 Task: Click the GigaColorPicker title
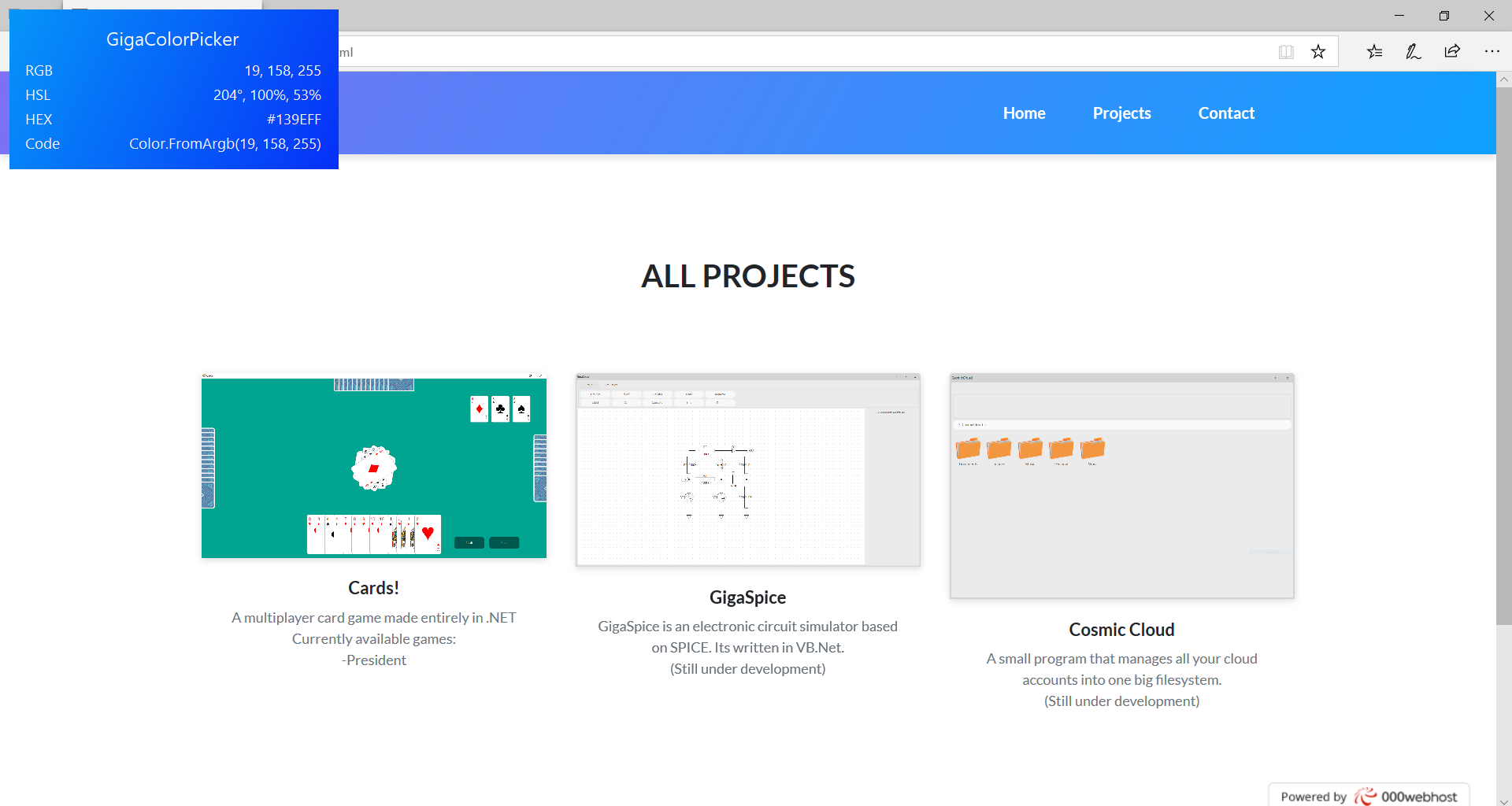tap(172, 39)
